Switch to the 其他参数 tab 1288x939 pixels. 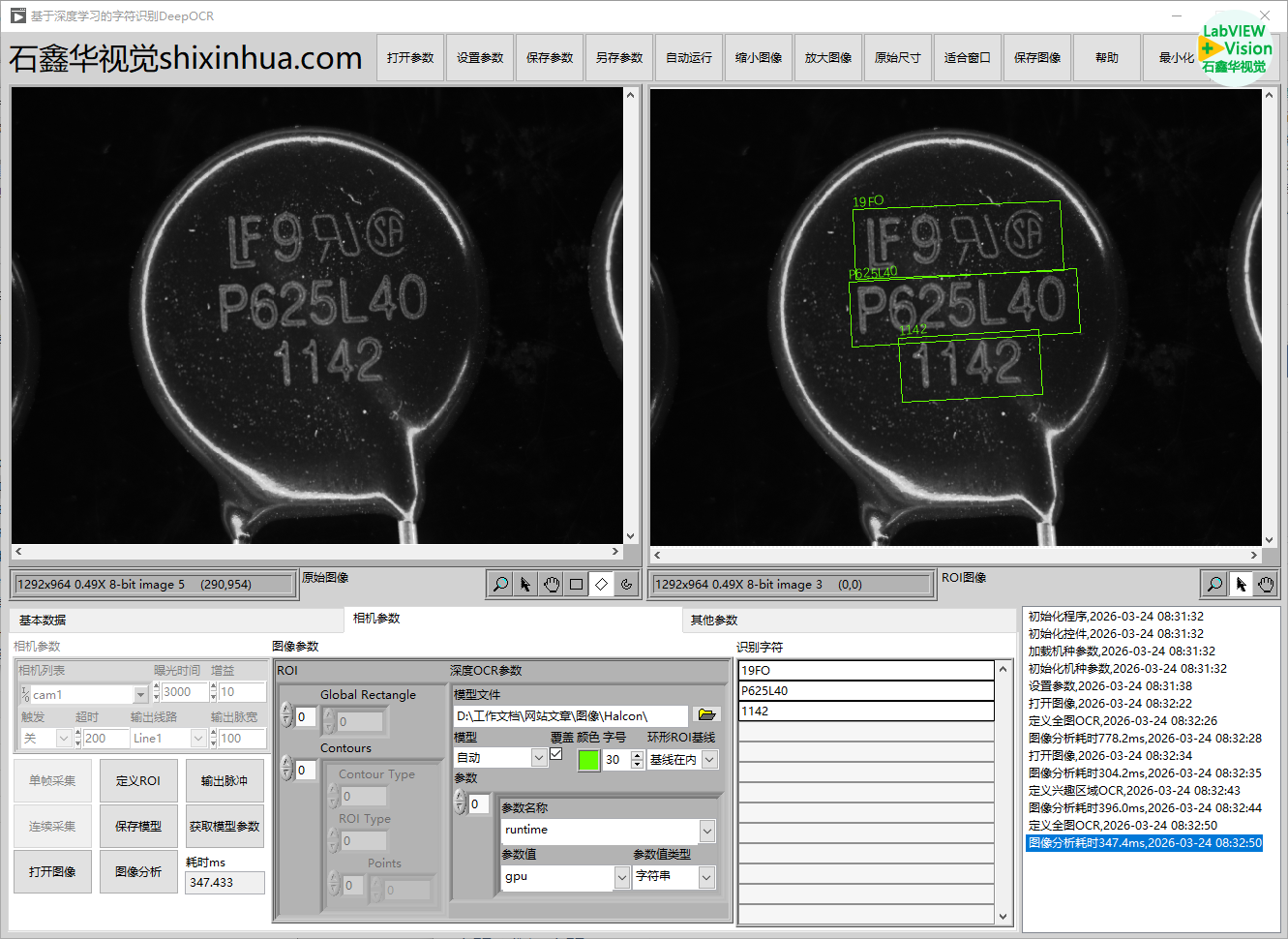coord(714,621)
